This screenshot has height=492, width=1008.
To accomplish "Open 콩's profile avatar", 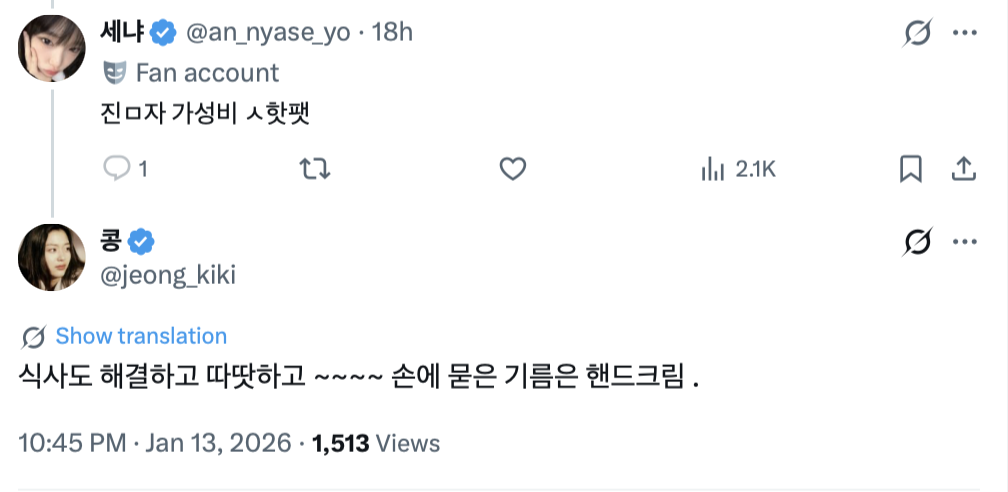I will click(51, 257).
